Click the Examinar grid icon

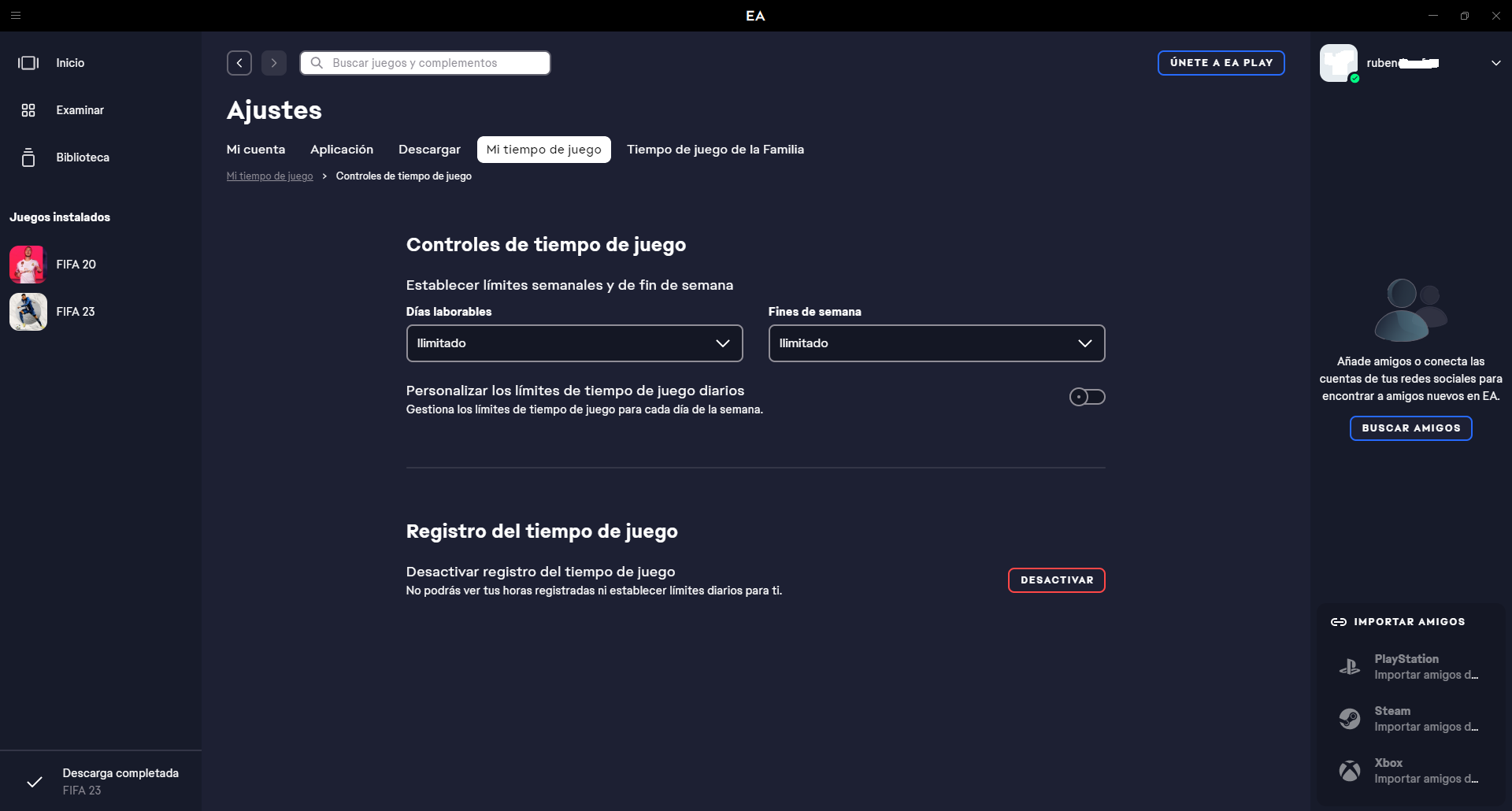click(x=28, y=110)
